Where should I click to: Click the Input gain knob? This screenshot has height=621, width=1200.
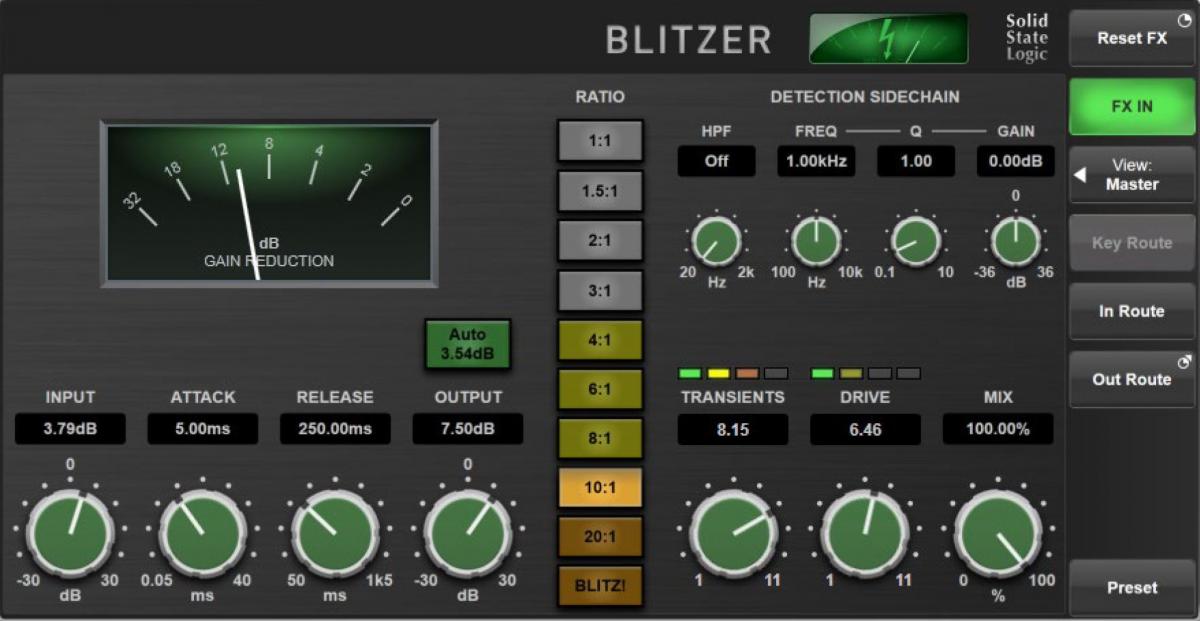69,533
